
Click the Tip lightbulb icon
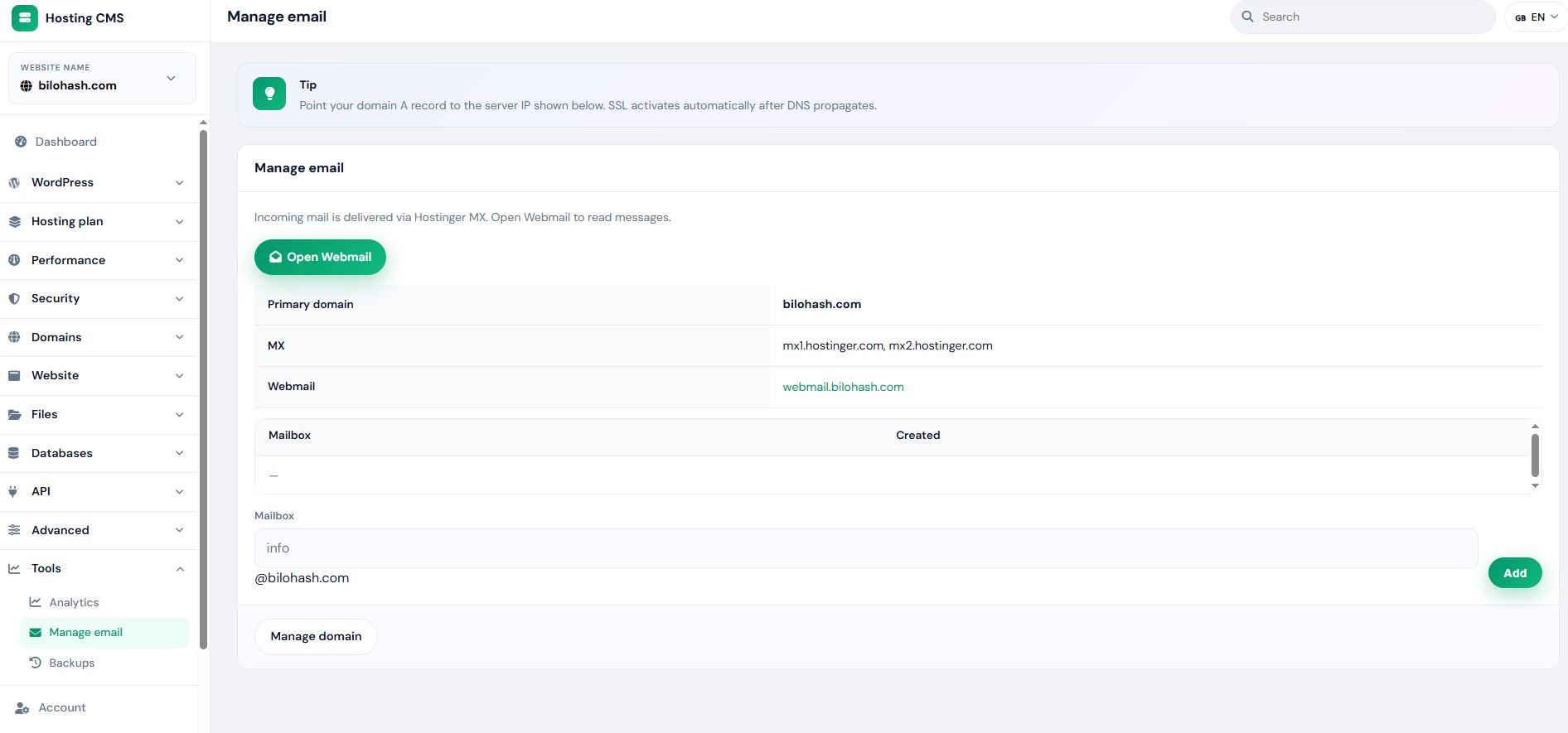(x=269, y=94)
